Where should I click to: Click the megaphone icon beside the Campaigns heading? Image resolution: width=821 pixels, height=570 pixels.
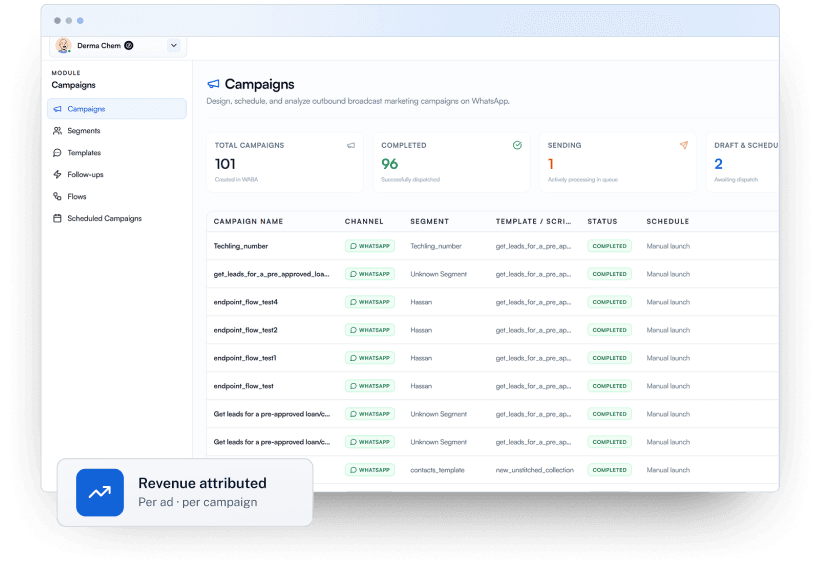213,84
